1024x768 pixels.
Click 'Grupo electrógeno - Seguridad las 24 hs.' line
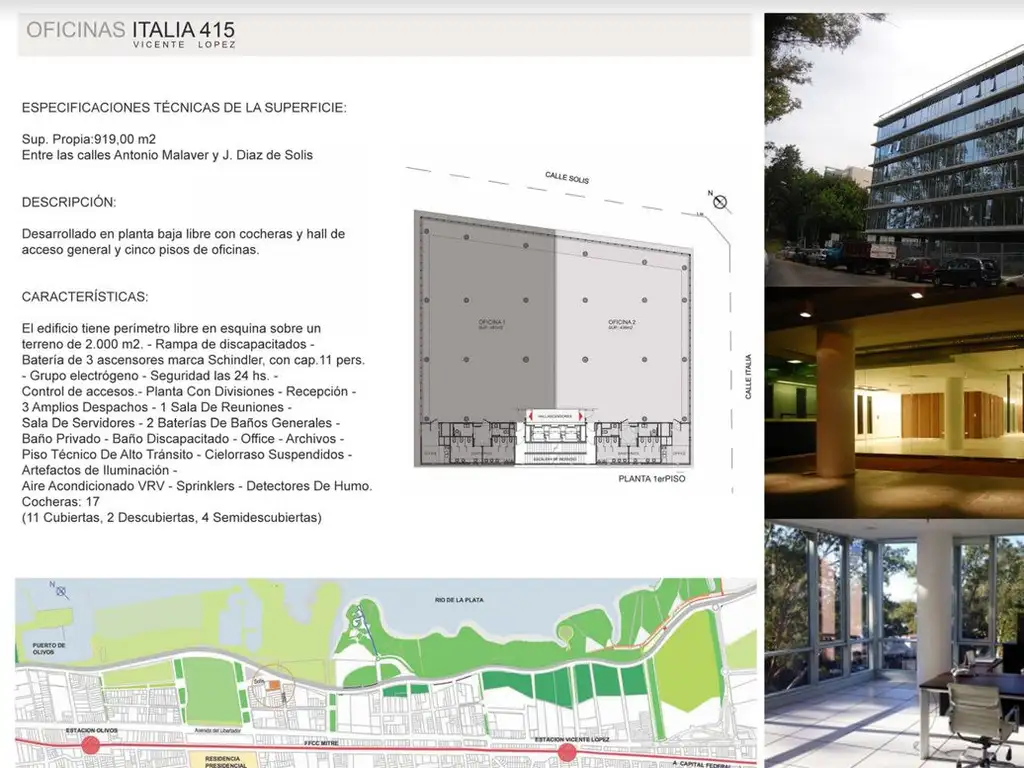pos(150,376)
